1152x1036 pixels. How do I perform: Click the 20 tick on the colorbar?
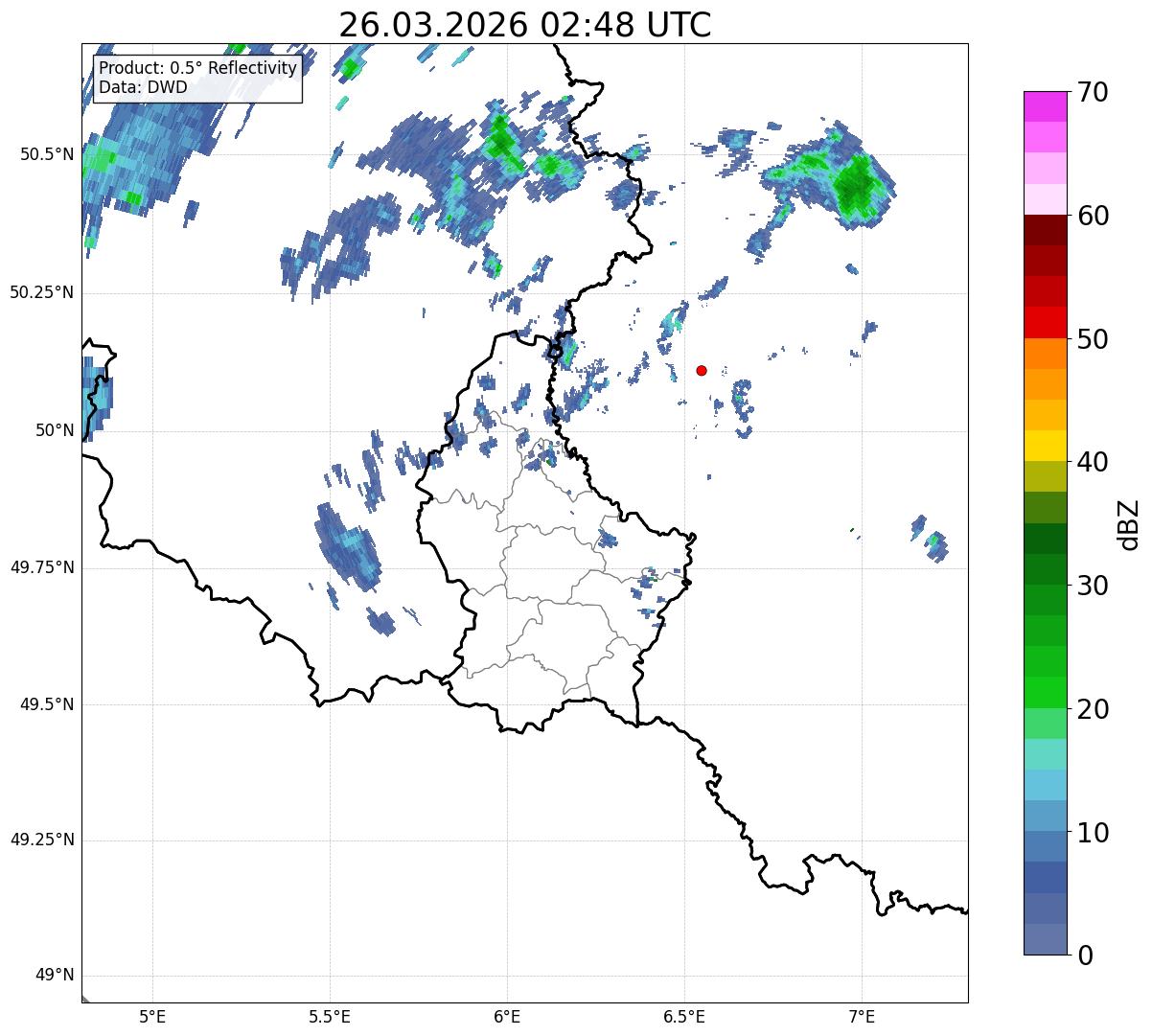click(x=1093, y=709)
